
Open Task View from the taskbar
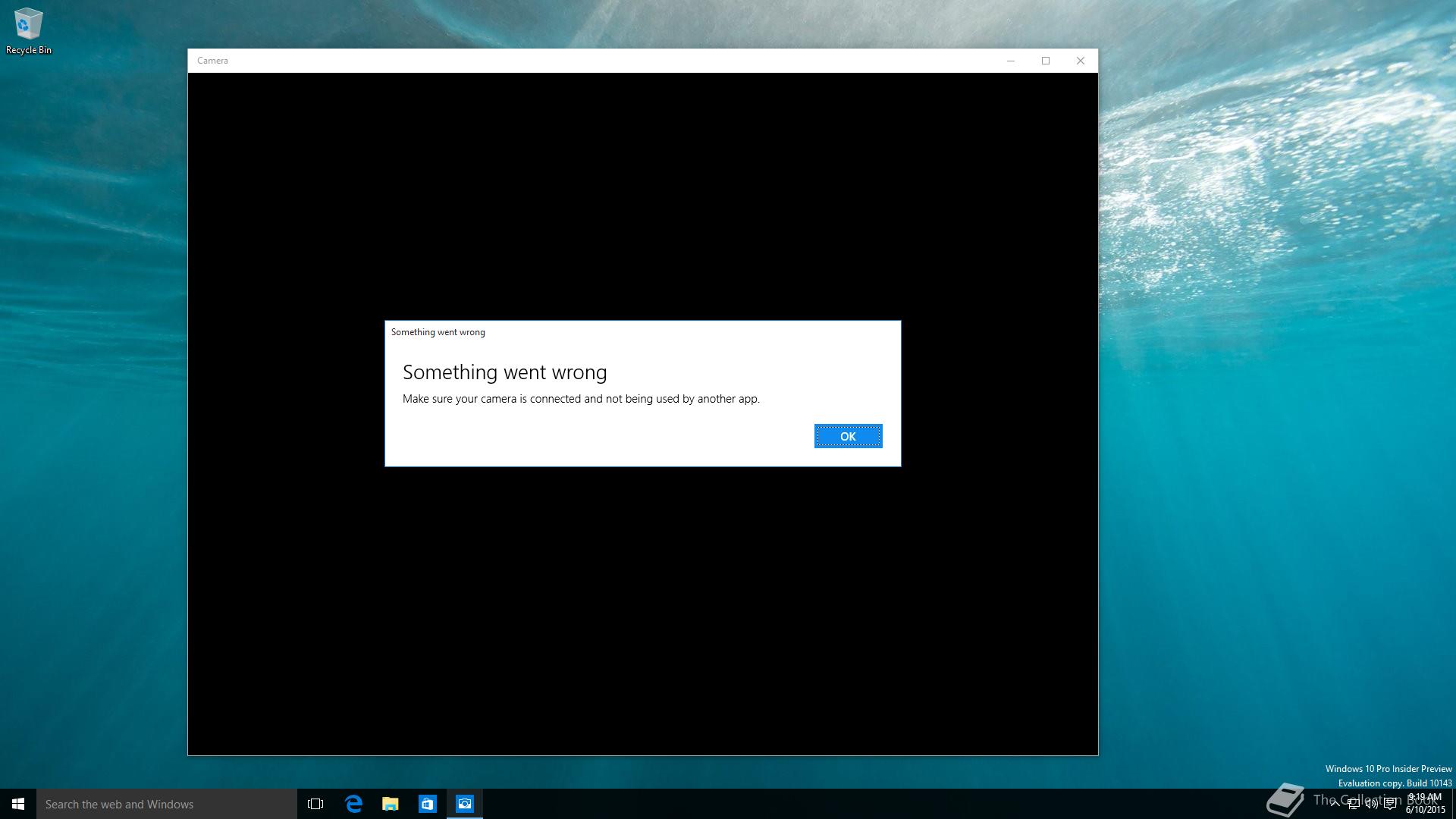[315, 804]
